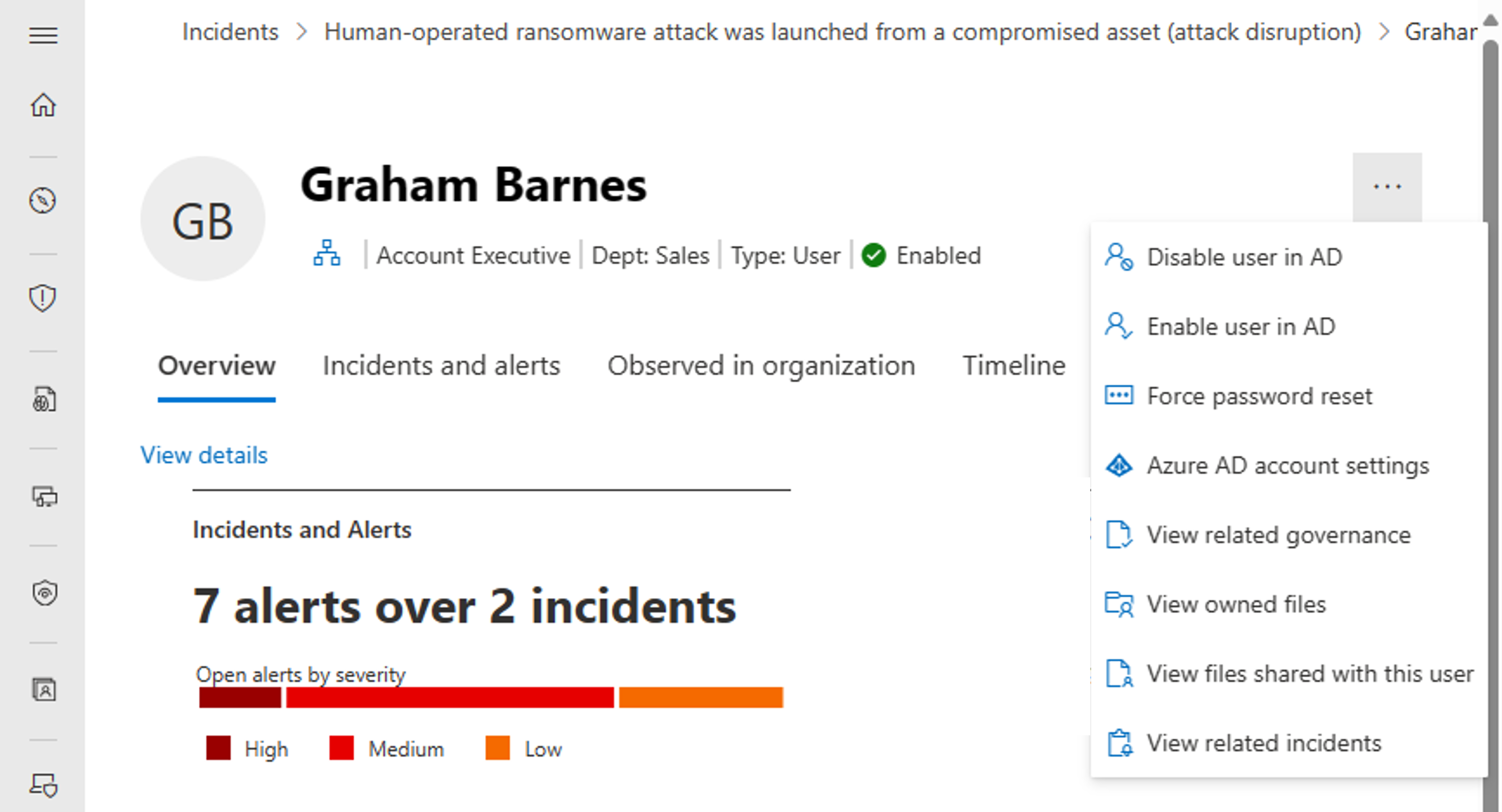1502x812 pixels.
Task: Toggle the three-dot actions menu open
Action: [1388, 186]
